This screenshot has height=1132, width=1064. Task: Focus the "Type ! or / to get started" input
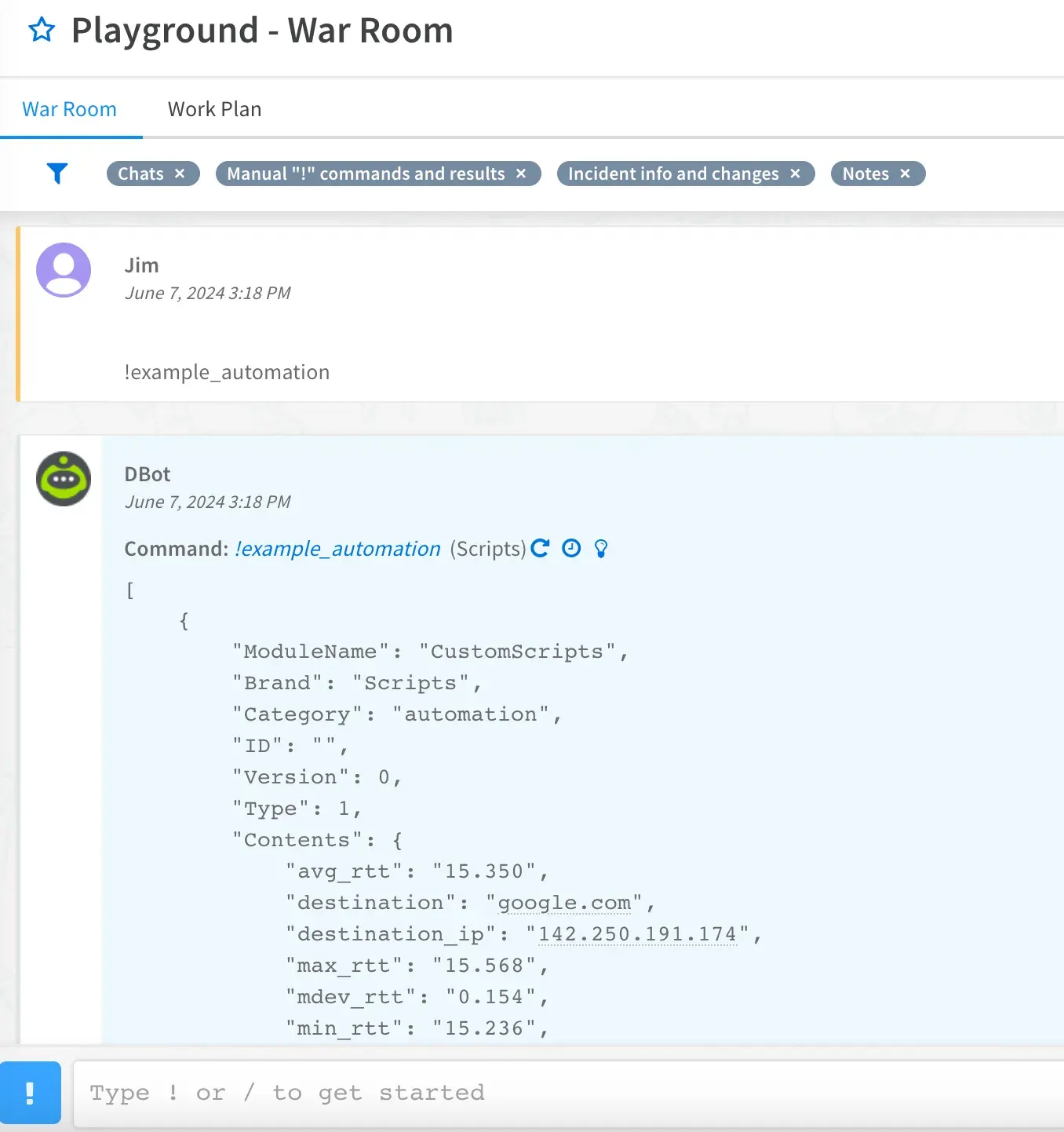(568, 1093)
